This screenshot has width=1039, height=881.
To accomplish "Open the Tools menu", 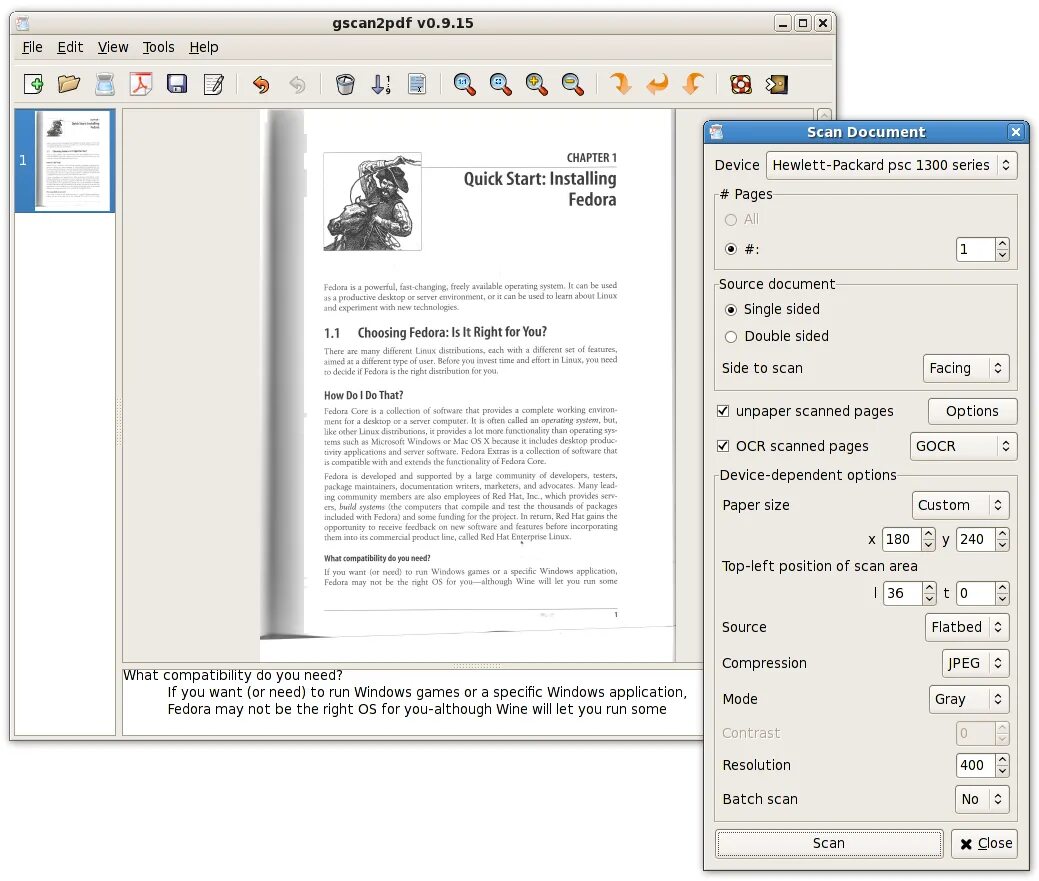I will click(x=158, y=47).
